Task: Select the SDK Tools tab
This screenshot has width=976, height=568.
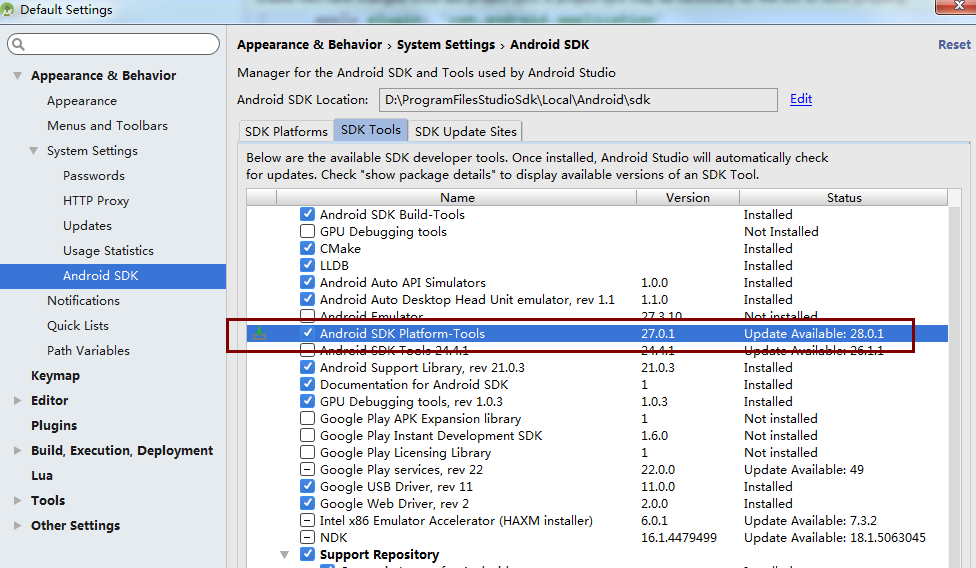Action: tap(371, 130)
